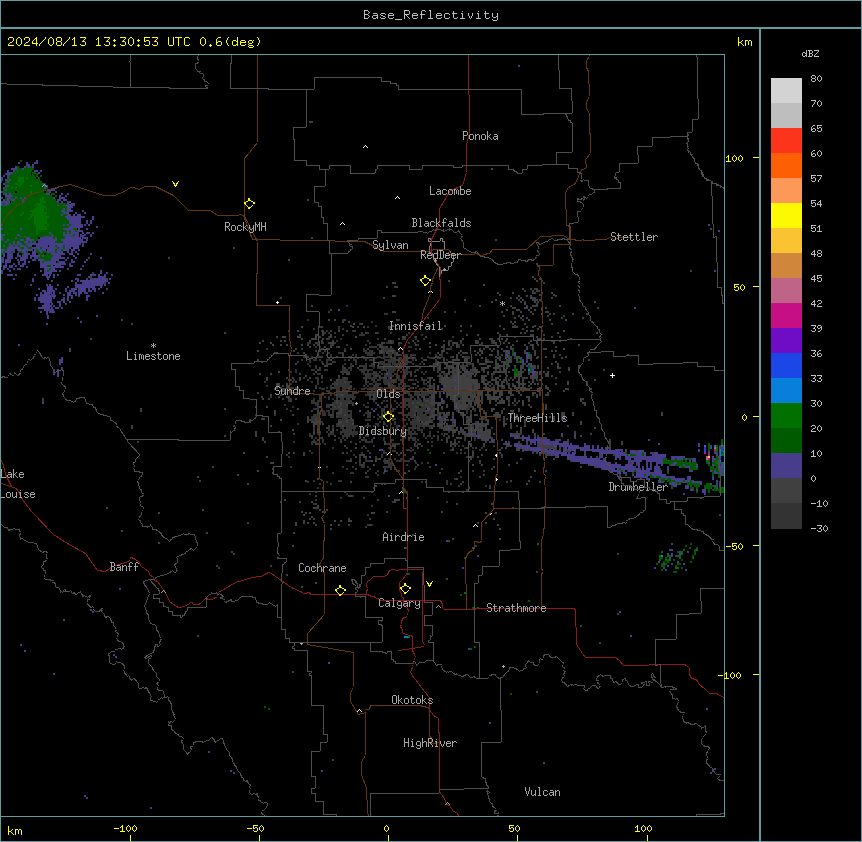Click the yellow marker near RockyMH

(x=250, y=204)
